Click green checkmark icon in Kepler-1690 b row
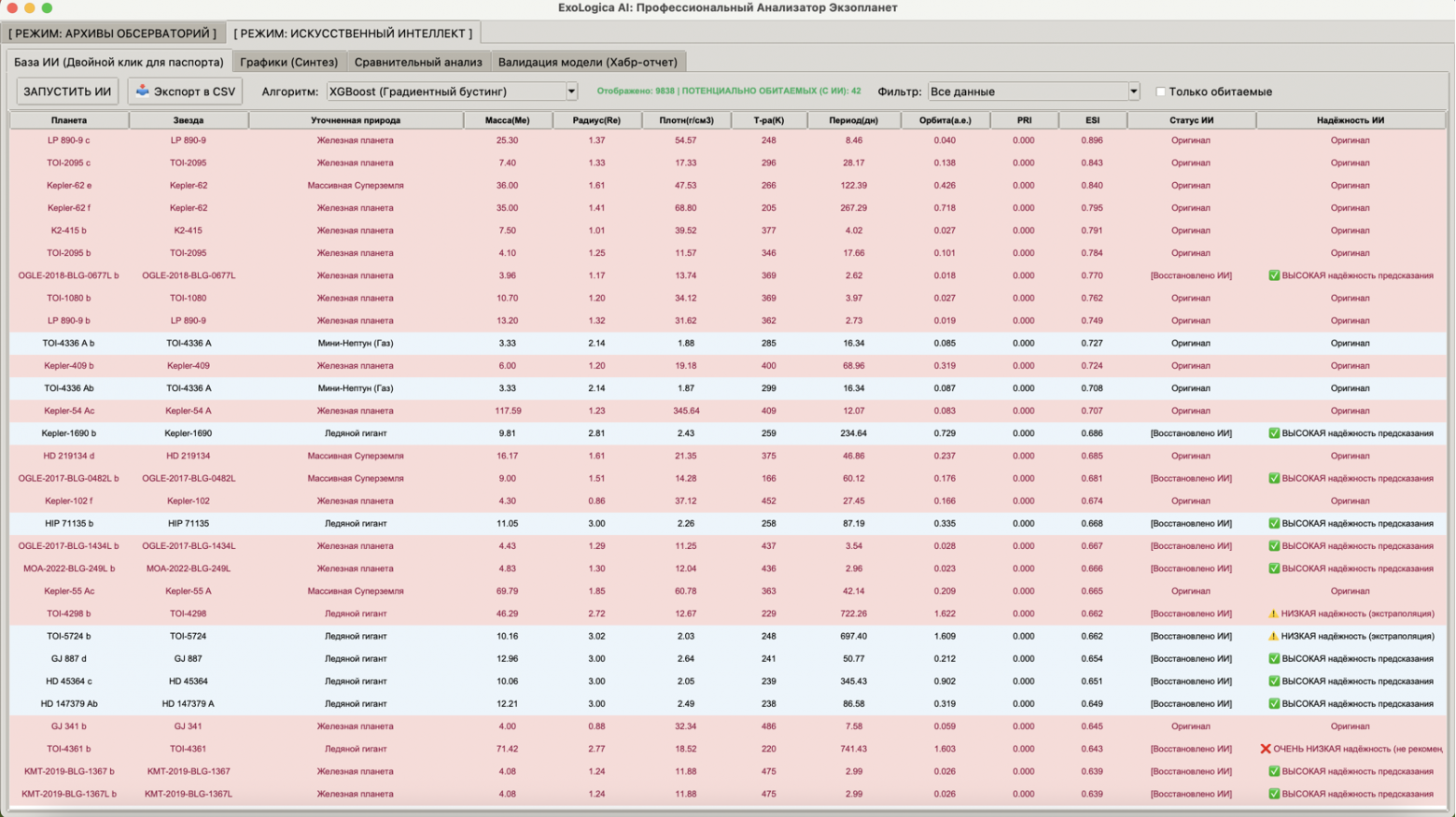The height and width of the screenshot is (817, 1456). [x=1274, y=433]
